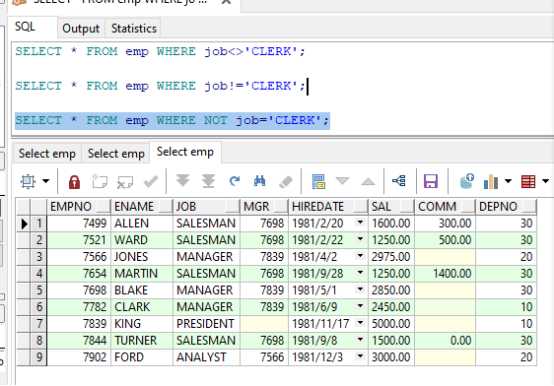Click the ENAME cell KING
554x386 pixels.
tap(142, 323)
